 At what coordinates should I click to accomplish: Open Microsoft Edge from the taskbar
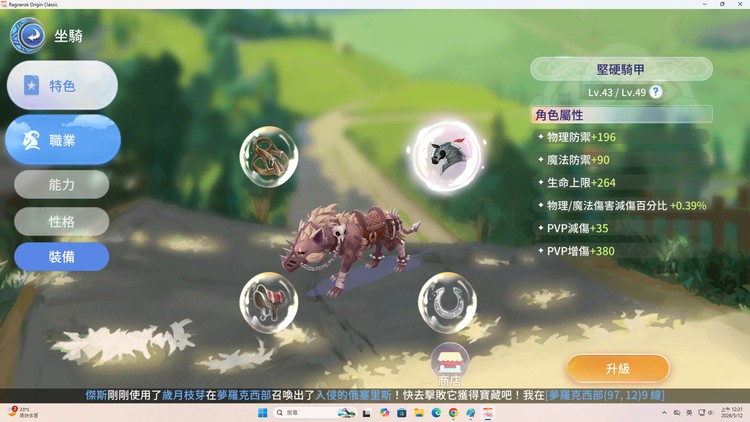436,413
